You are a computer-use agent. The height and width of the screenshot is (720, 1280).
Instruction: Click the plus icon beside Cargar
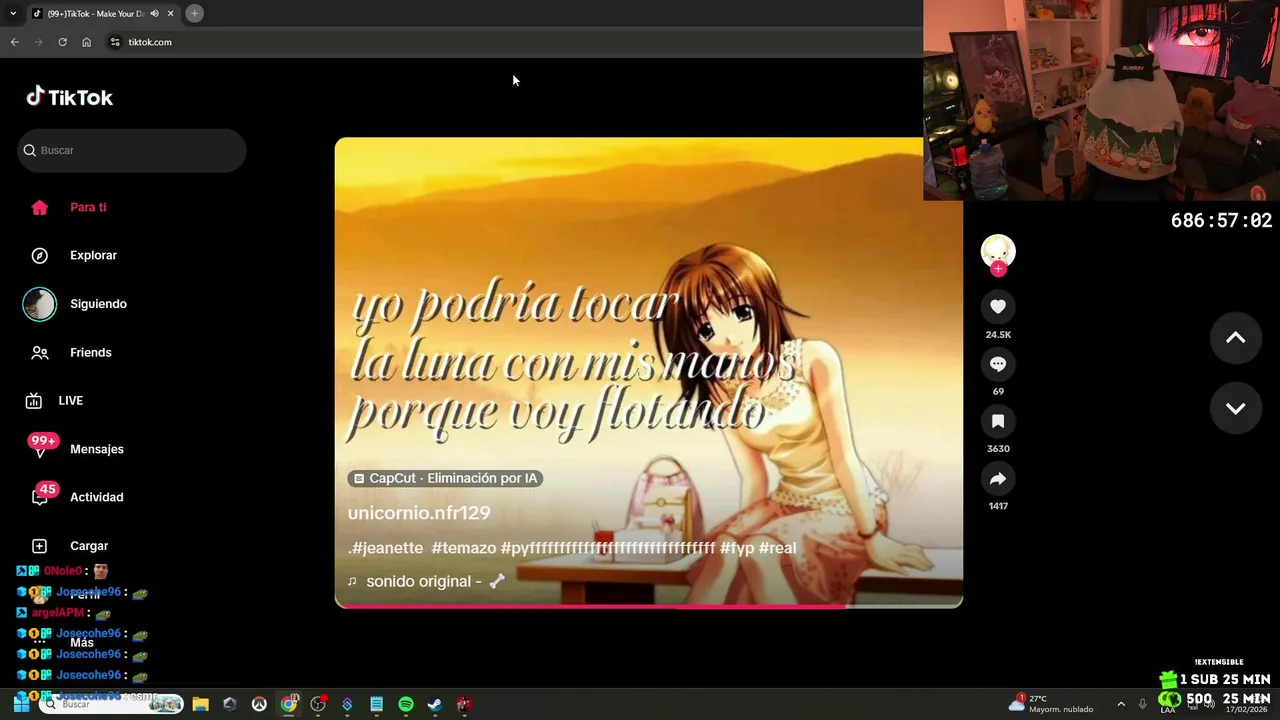[39, 546]
